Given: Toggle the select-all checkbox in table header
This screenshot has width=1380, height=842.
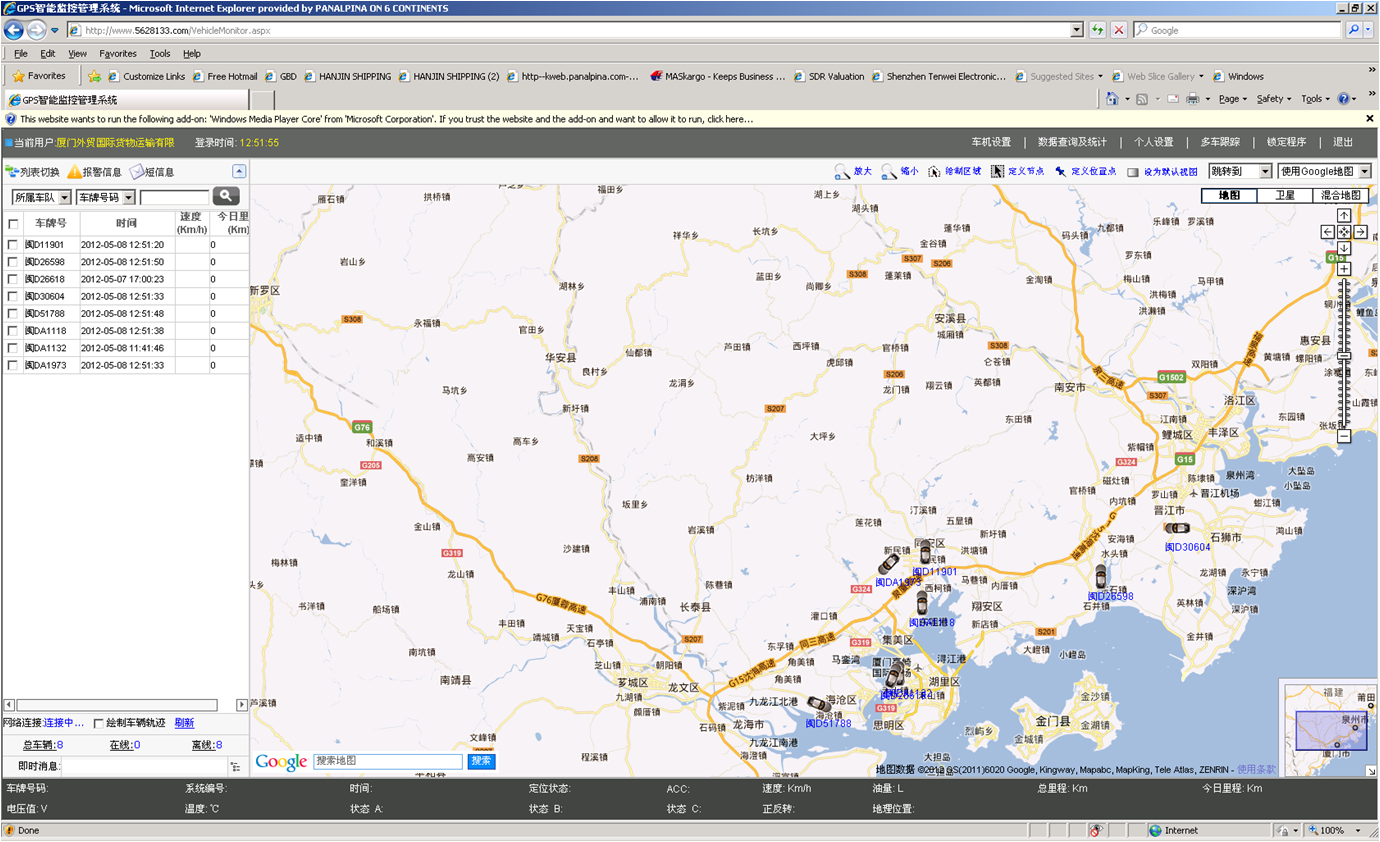Looking at the screenshot, I should pos(13,224).
